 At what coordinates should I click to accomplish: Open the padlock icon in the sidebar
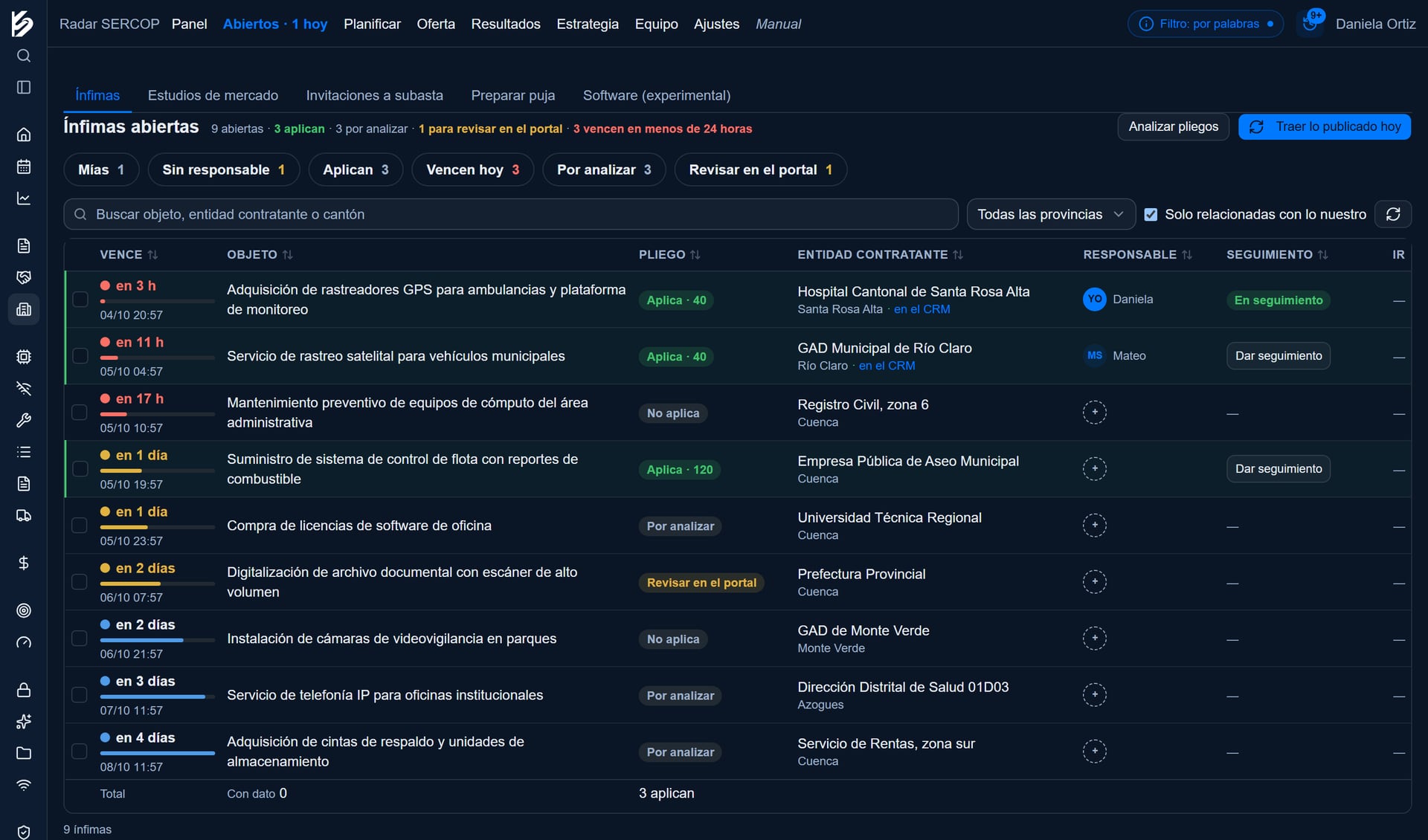click(x=24, y=690)
